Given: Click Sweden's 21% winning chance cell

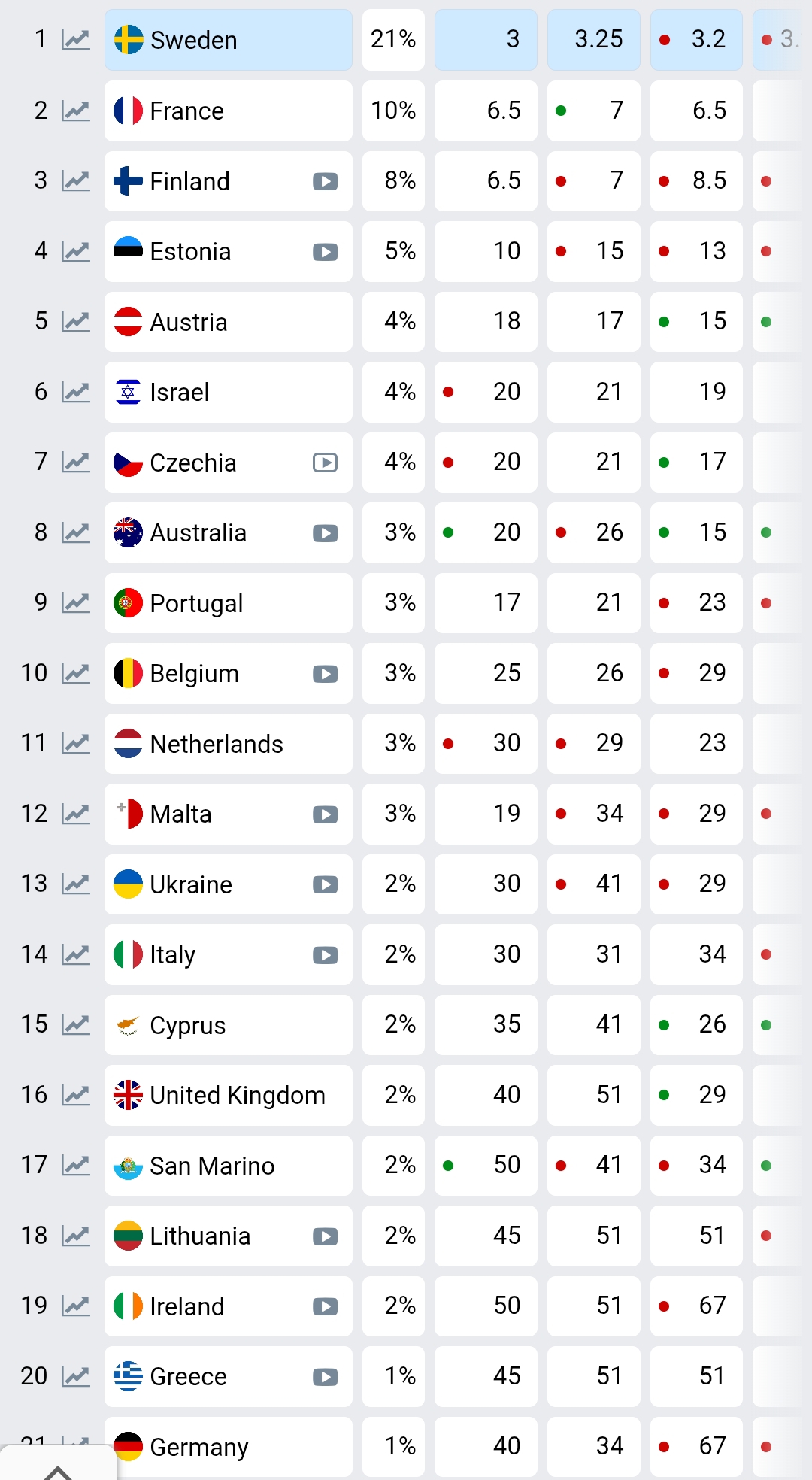Looking at the screenshot, I should click(x=393, y=39).
